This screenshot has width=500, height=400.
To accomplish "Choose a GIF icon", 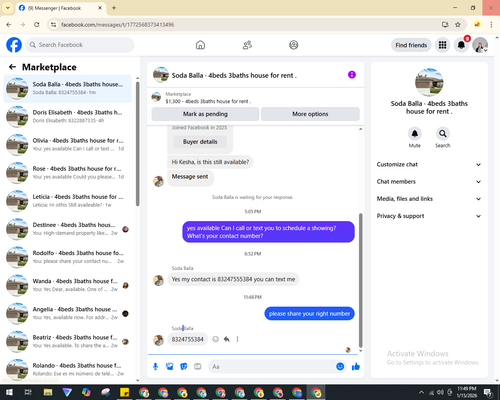I will (198, 367).
